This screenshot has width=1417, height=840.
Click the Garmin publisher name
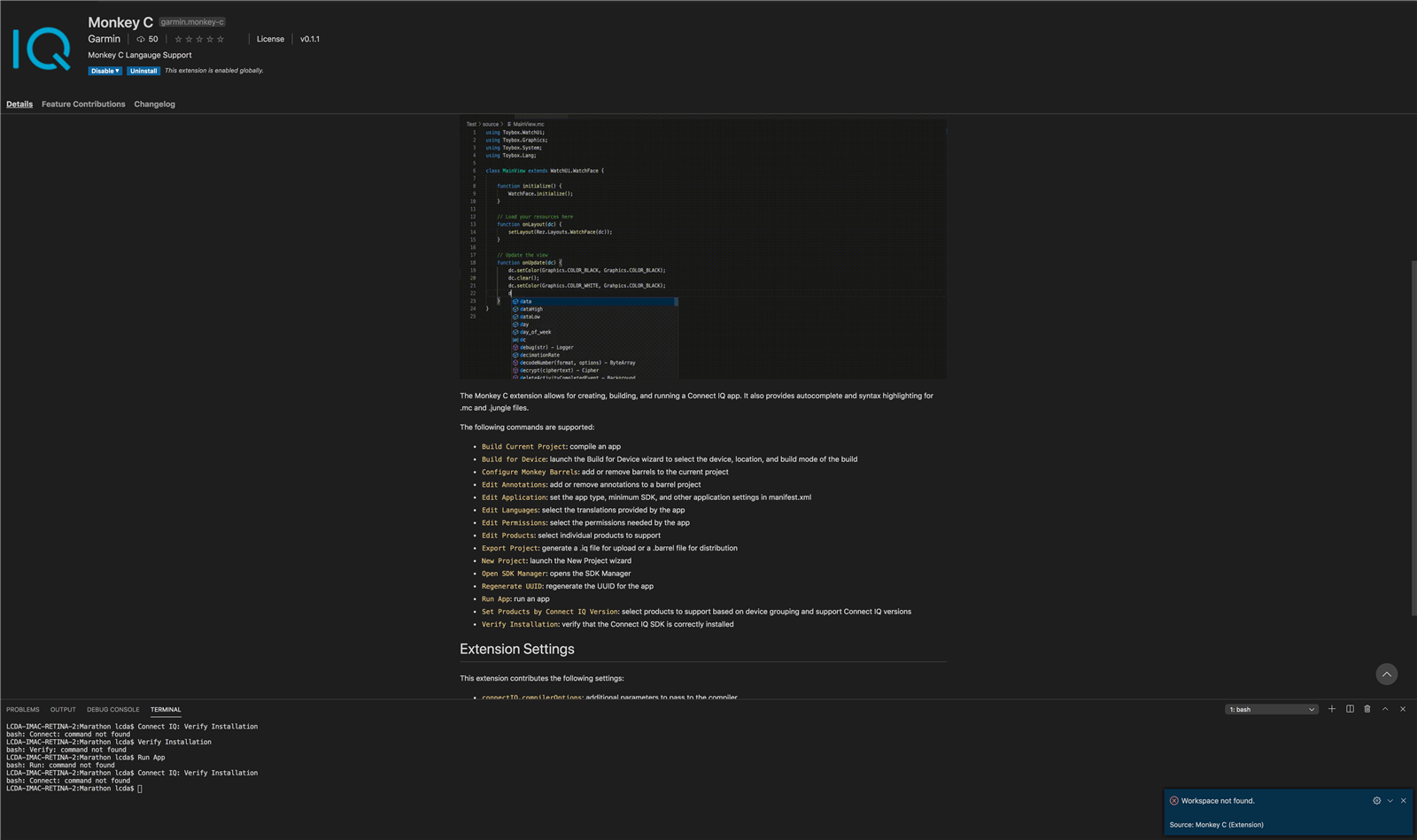click(x=104, y=39)
